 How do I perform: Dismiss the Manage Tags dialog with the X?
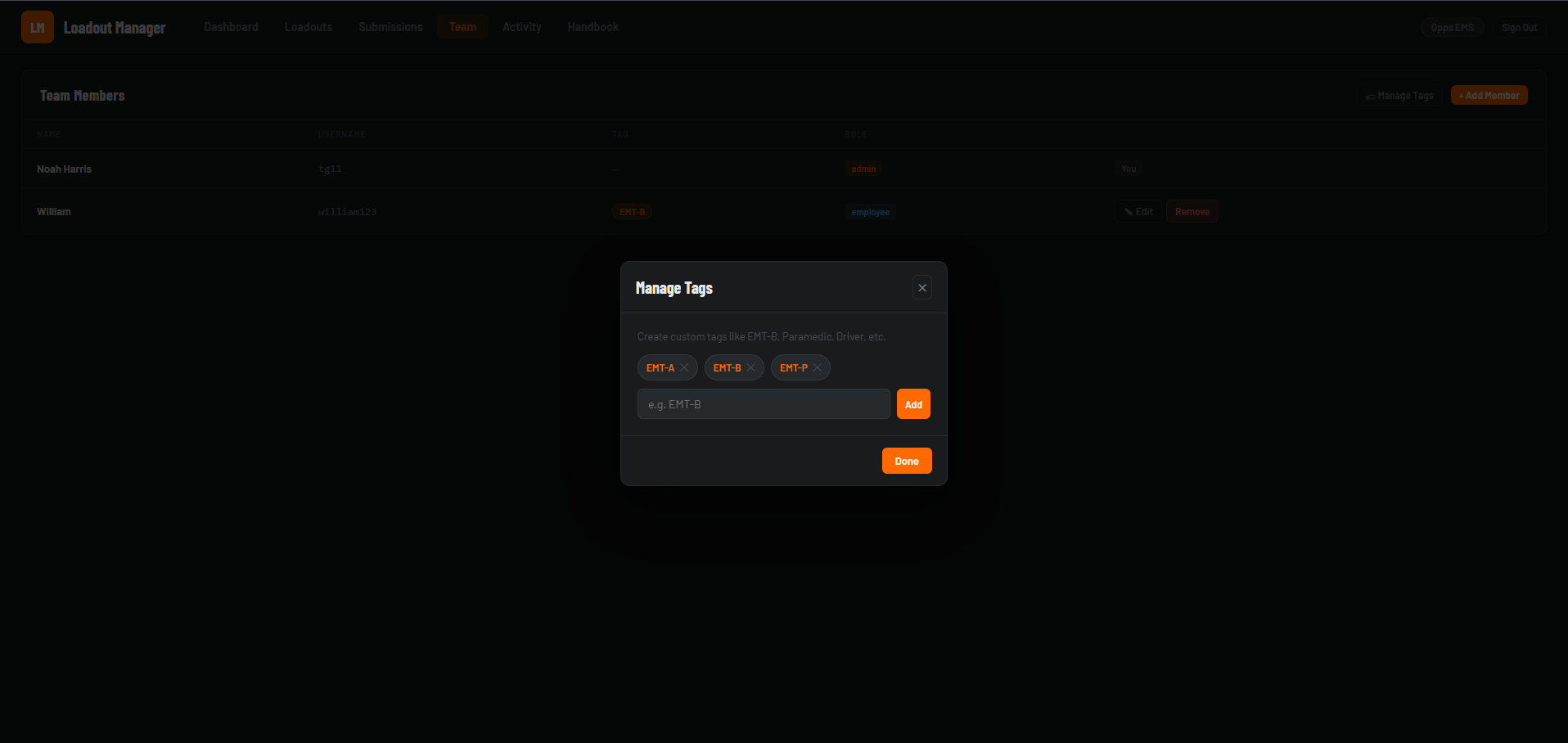(x=921, y=287)
